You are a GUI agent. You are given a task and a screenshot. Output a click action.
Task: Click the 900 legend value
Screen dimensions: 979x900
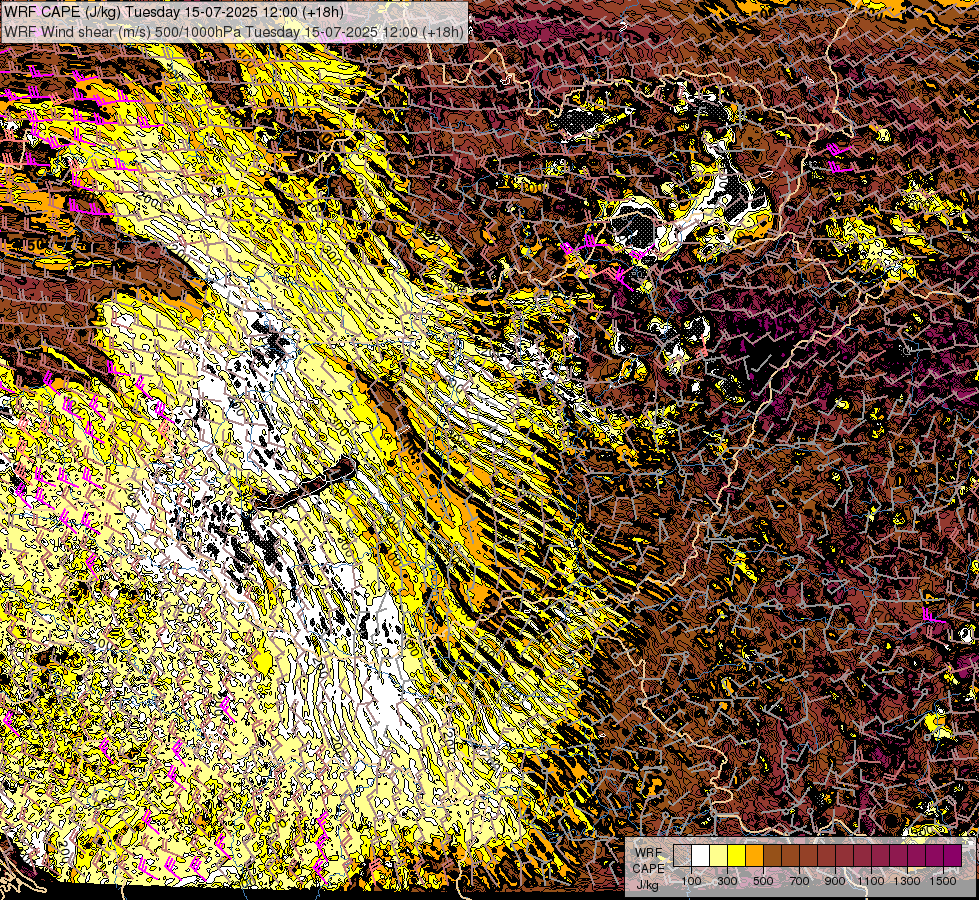835,881
